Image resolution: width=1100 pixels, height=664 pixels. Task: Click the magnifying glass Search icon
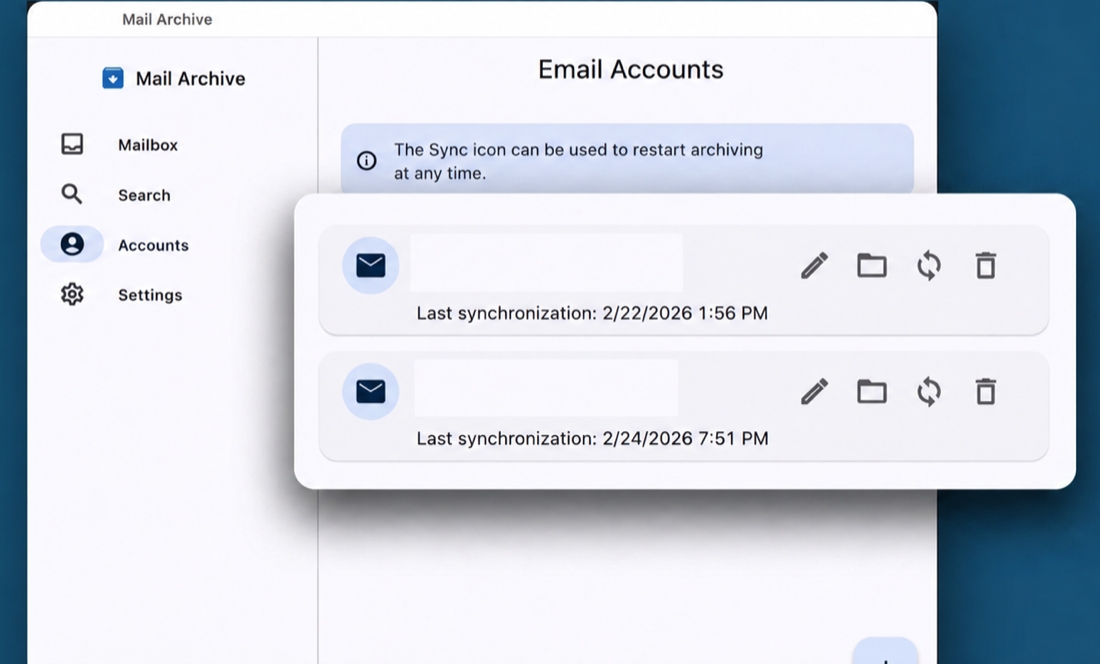[x=72, y=194]
